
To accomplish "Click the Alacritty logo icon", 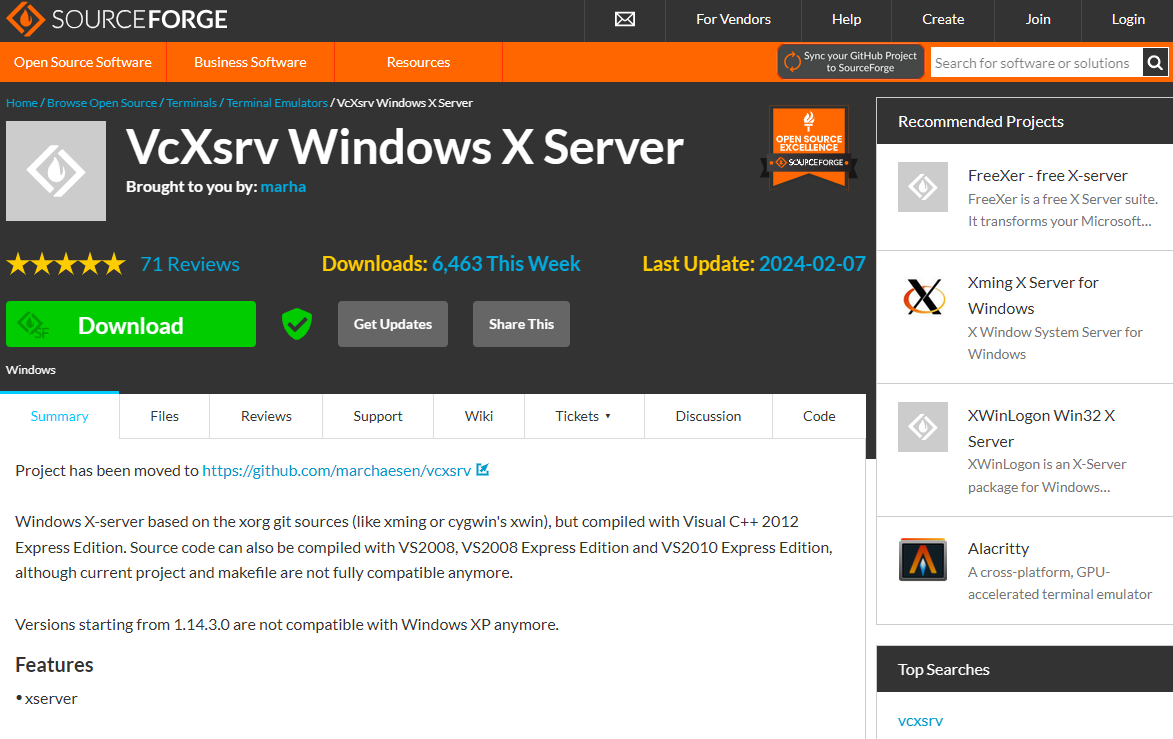I will (922, 559).
